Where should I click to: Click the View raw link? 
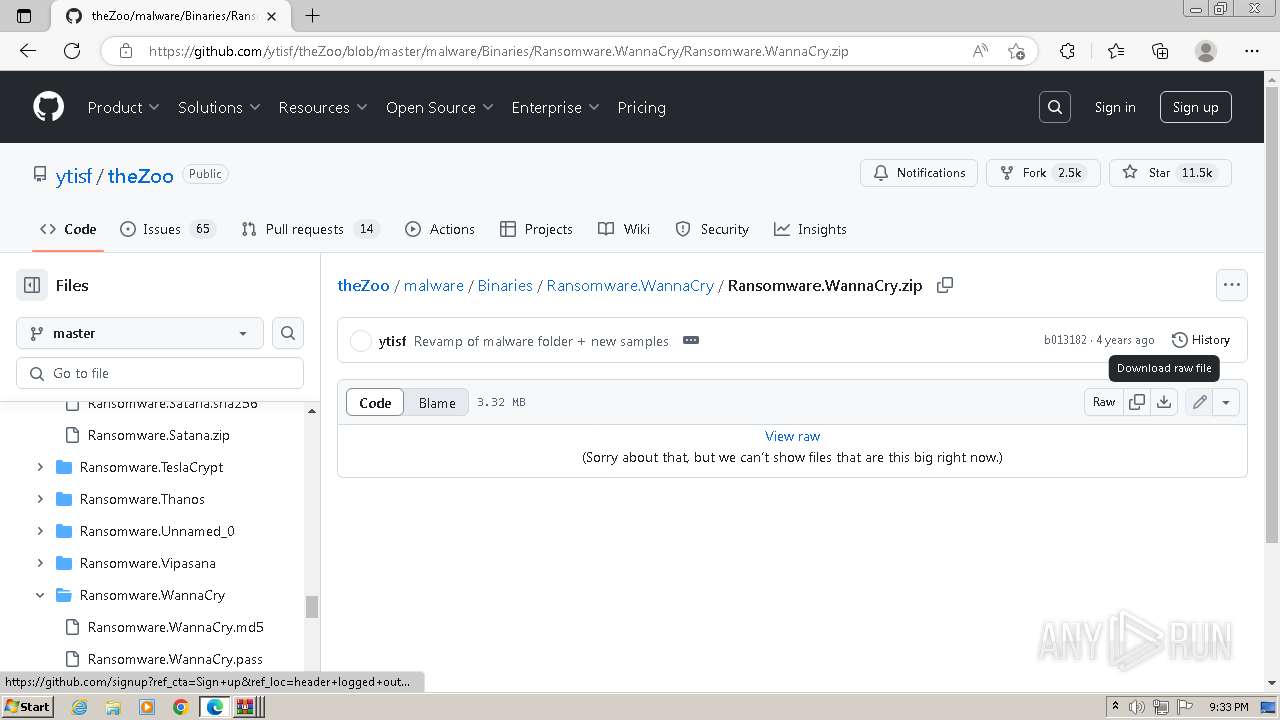[792, 436]
